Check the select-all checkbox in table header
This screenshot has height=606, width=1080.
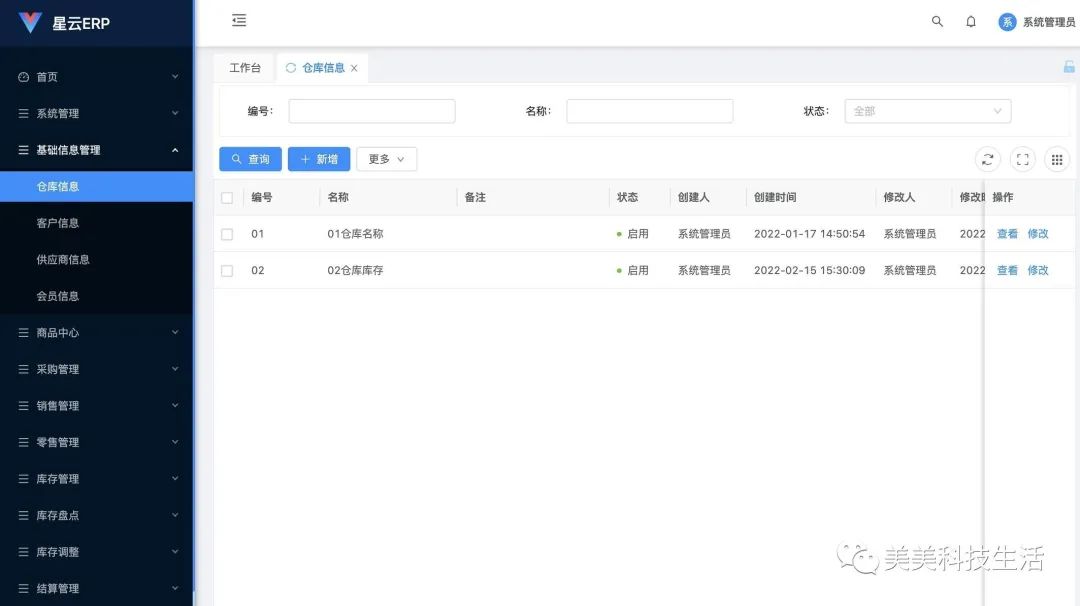point(226,197)
